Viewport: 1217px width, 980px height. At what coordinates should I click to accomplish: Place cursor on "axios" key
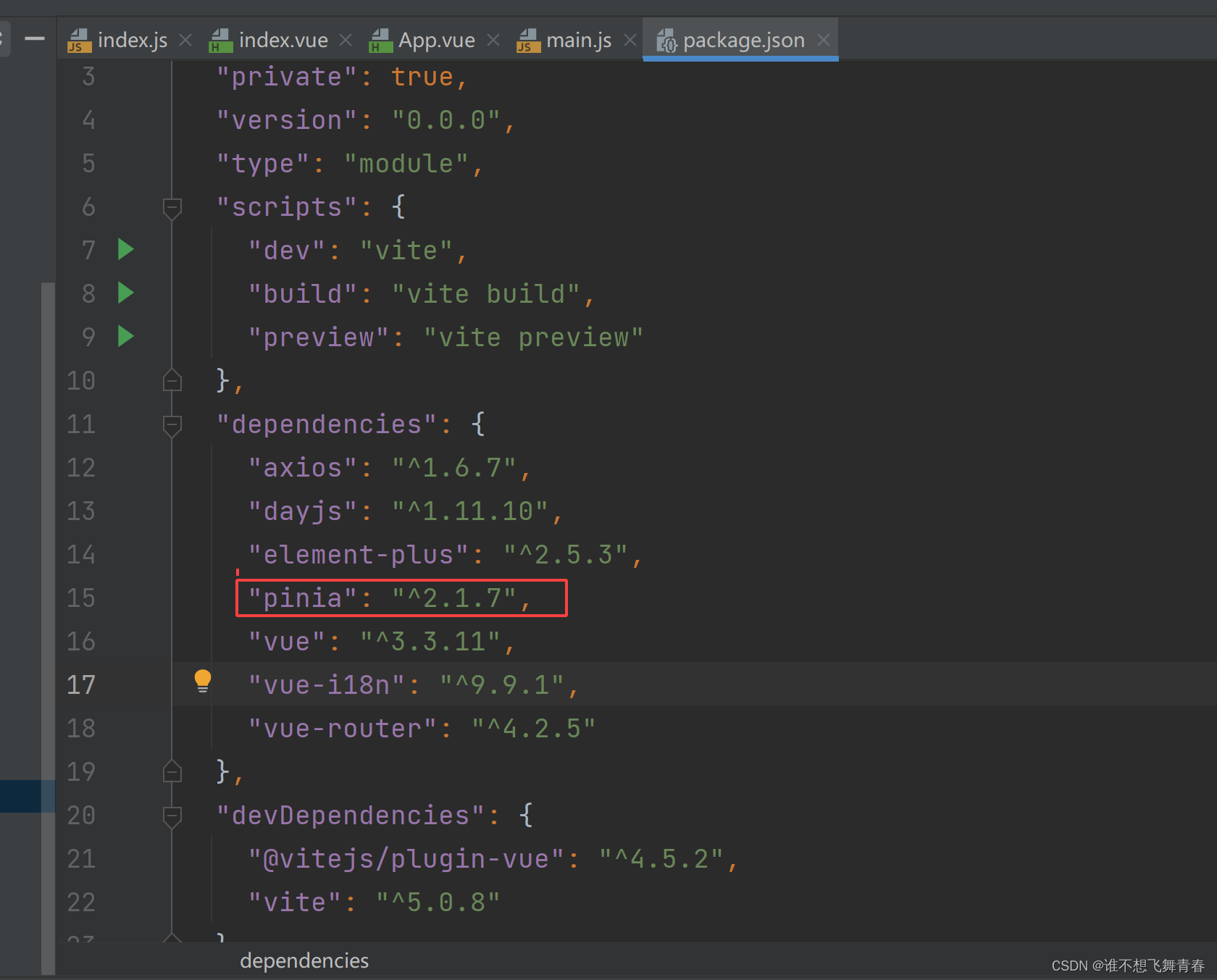click(303, 468)
